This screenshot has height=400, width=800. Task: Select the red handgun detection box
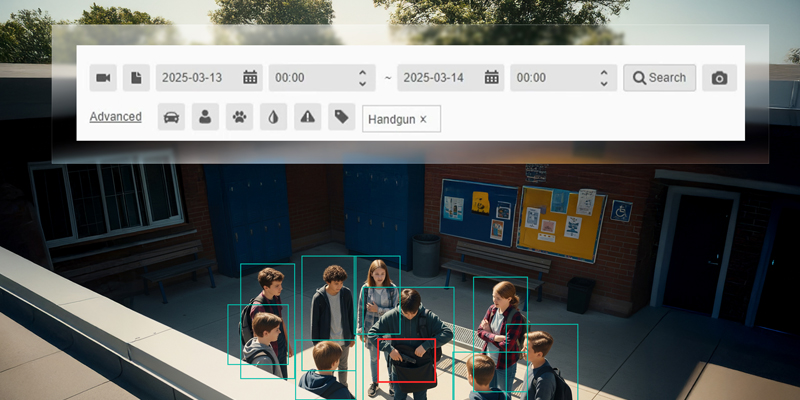pyautogui.click(x=407, y=361)
